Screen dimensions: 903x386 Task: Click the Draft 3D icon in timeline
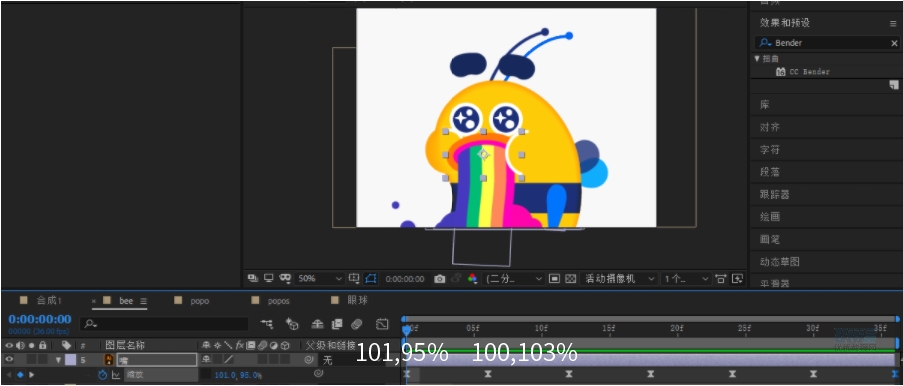pos(292,324)
